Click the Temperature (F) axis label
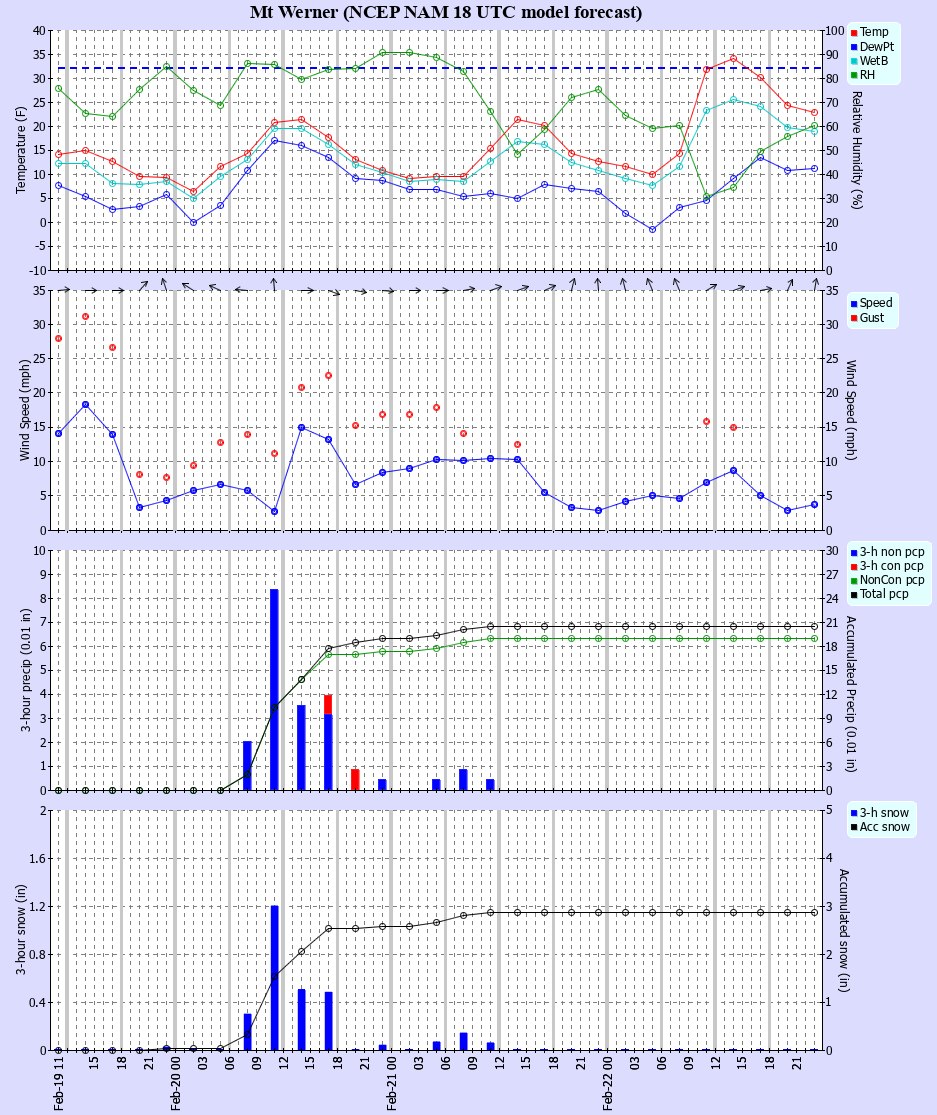Image resolution: width=937 pixels, height=1115 pixels. click(20, 150)
